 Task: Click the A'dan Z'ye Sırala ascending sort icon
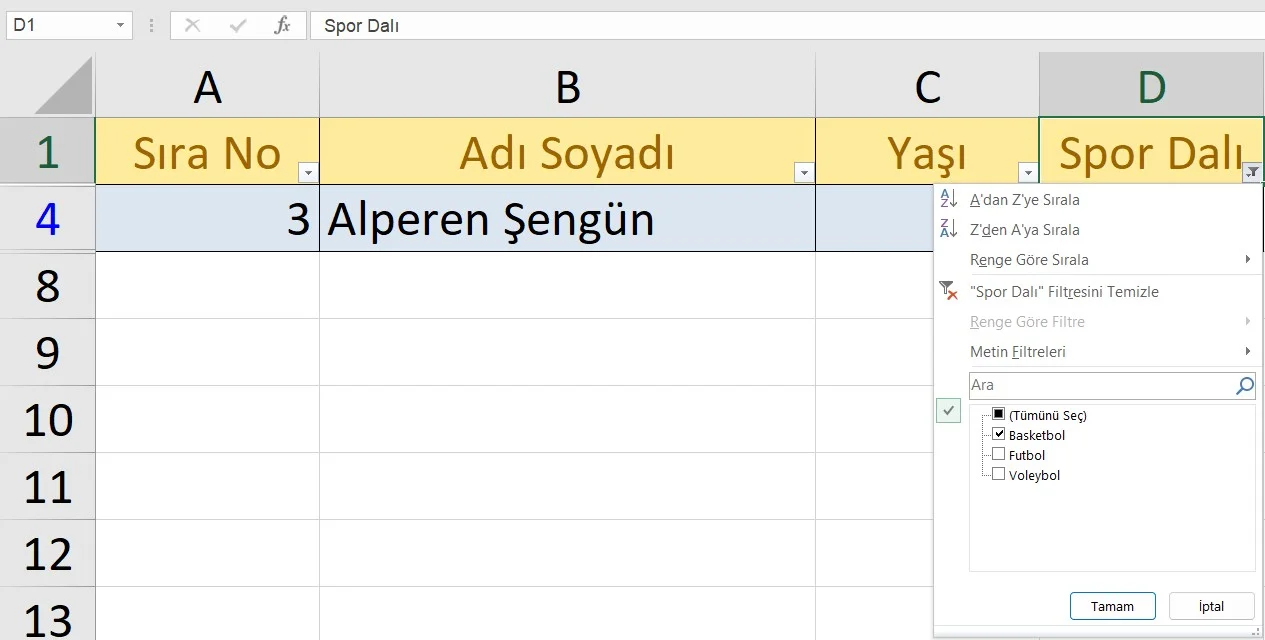point(947,199)
